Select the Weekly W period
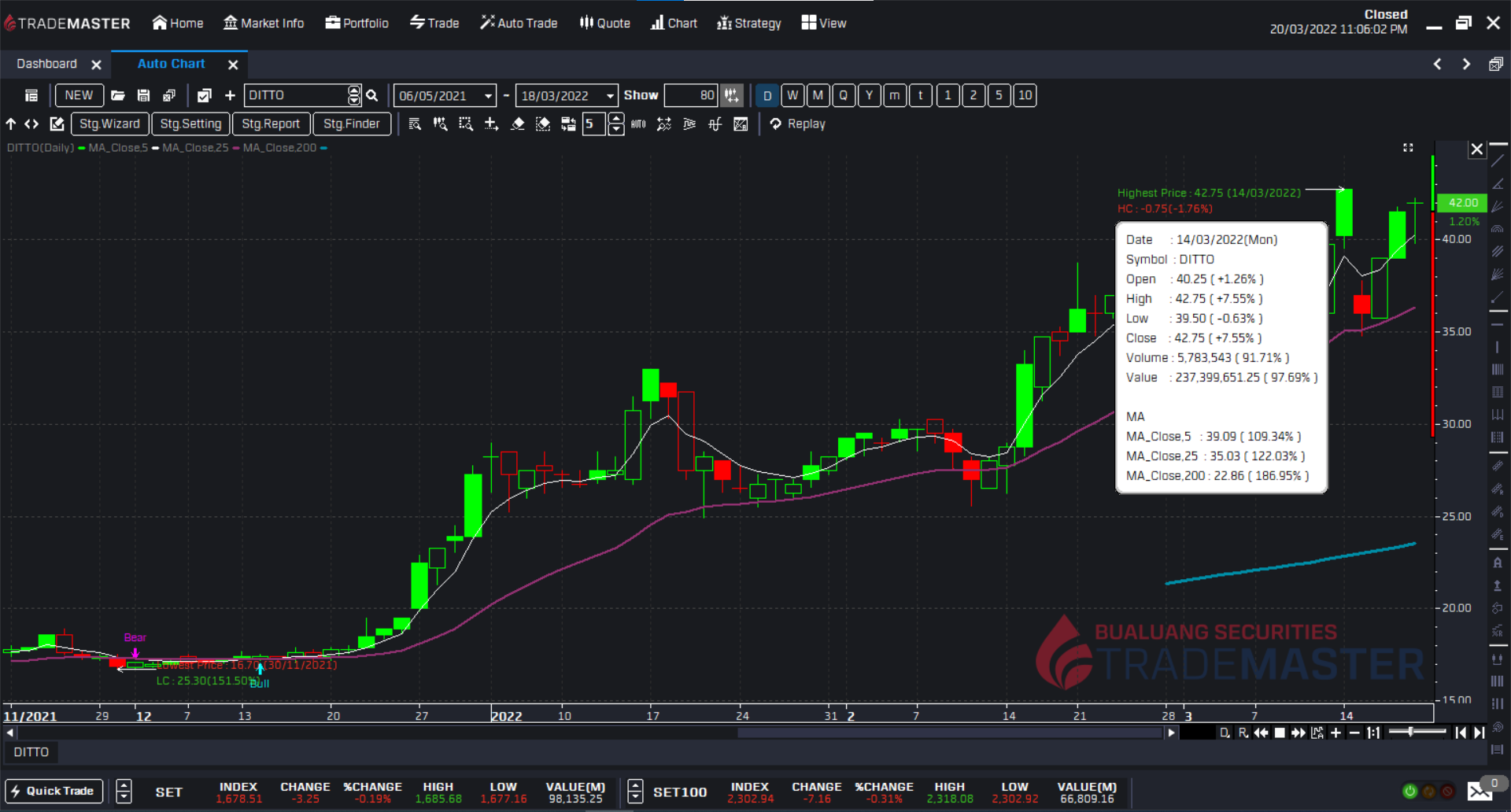1511x812 pixels. coord(792,95)
